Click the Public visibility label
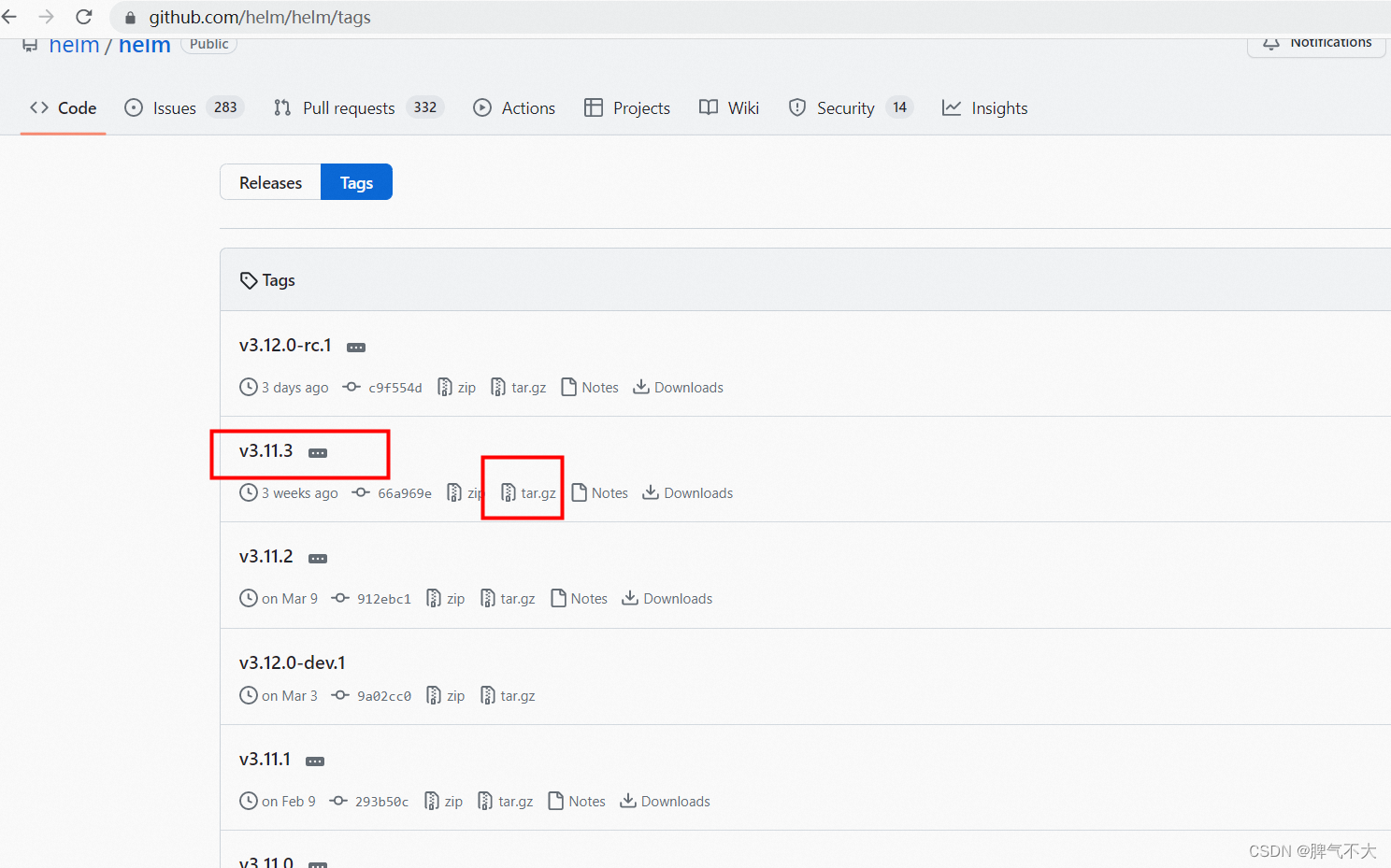This screenshot has width=1391, height=868. click(x=208, y=44)
